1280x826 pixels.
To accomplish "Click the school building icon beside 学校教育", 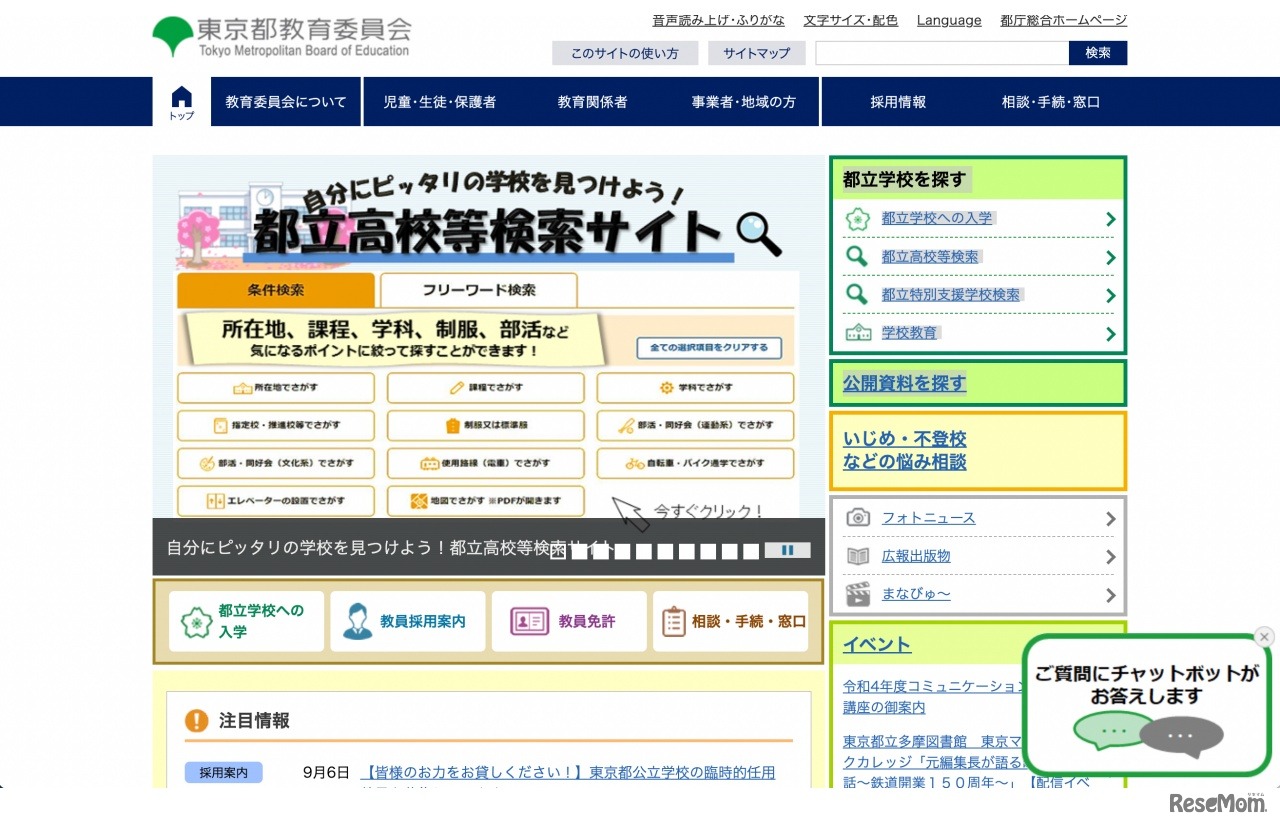I will click(857, 333).
